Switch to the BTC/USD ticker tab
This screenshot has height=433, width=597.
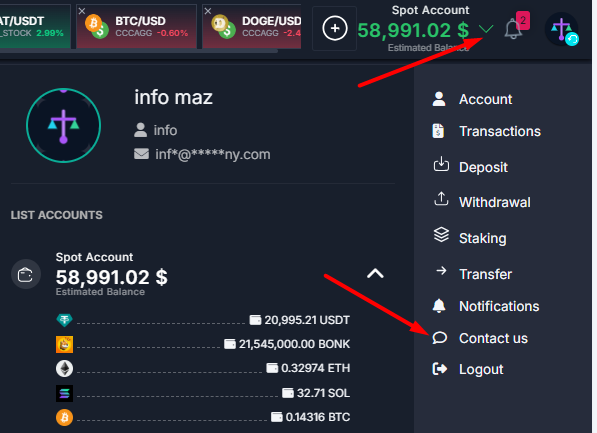click(x=136, y=27)
